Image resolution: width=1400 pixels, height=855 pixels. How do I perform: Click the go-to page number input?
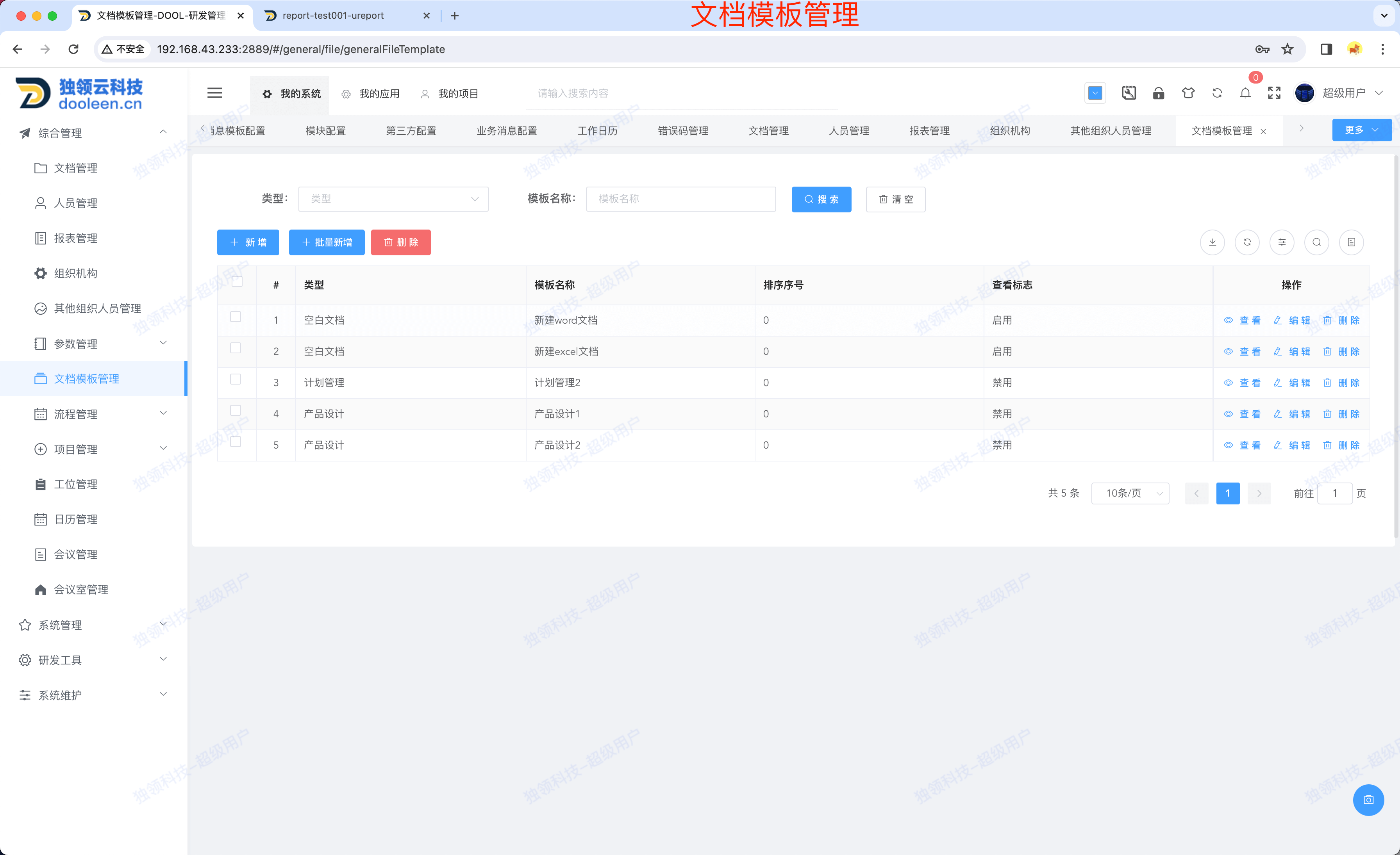[x=1335, y=493]
